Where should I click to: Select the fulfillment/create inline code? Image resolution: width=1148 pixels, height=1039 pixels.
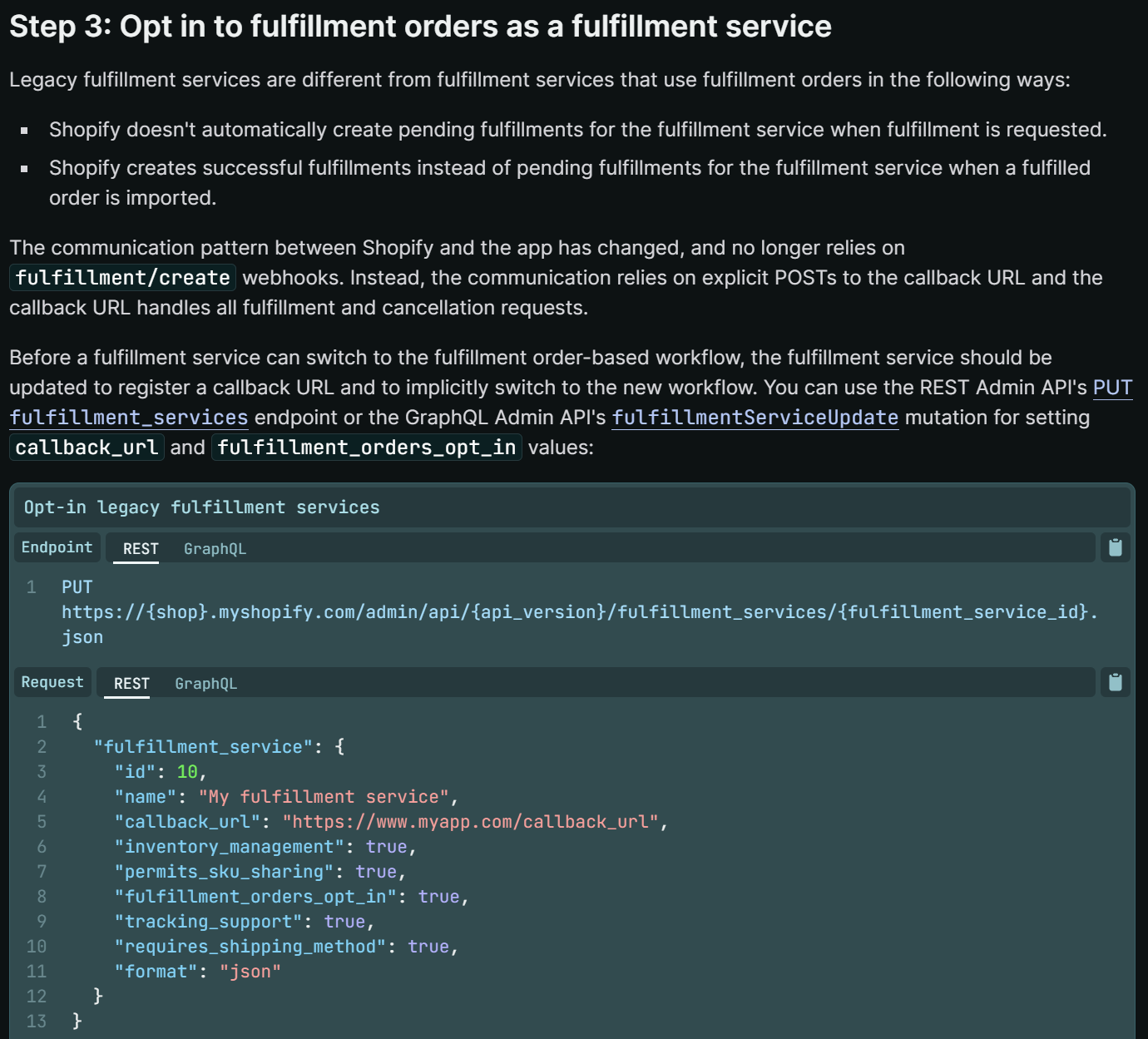[x=121, y=277]
